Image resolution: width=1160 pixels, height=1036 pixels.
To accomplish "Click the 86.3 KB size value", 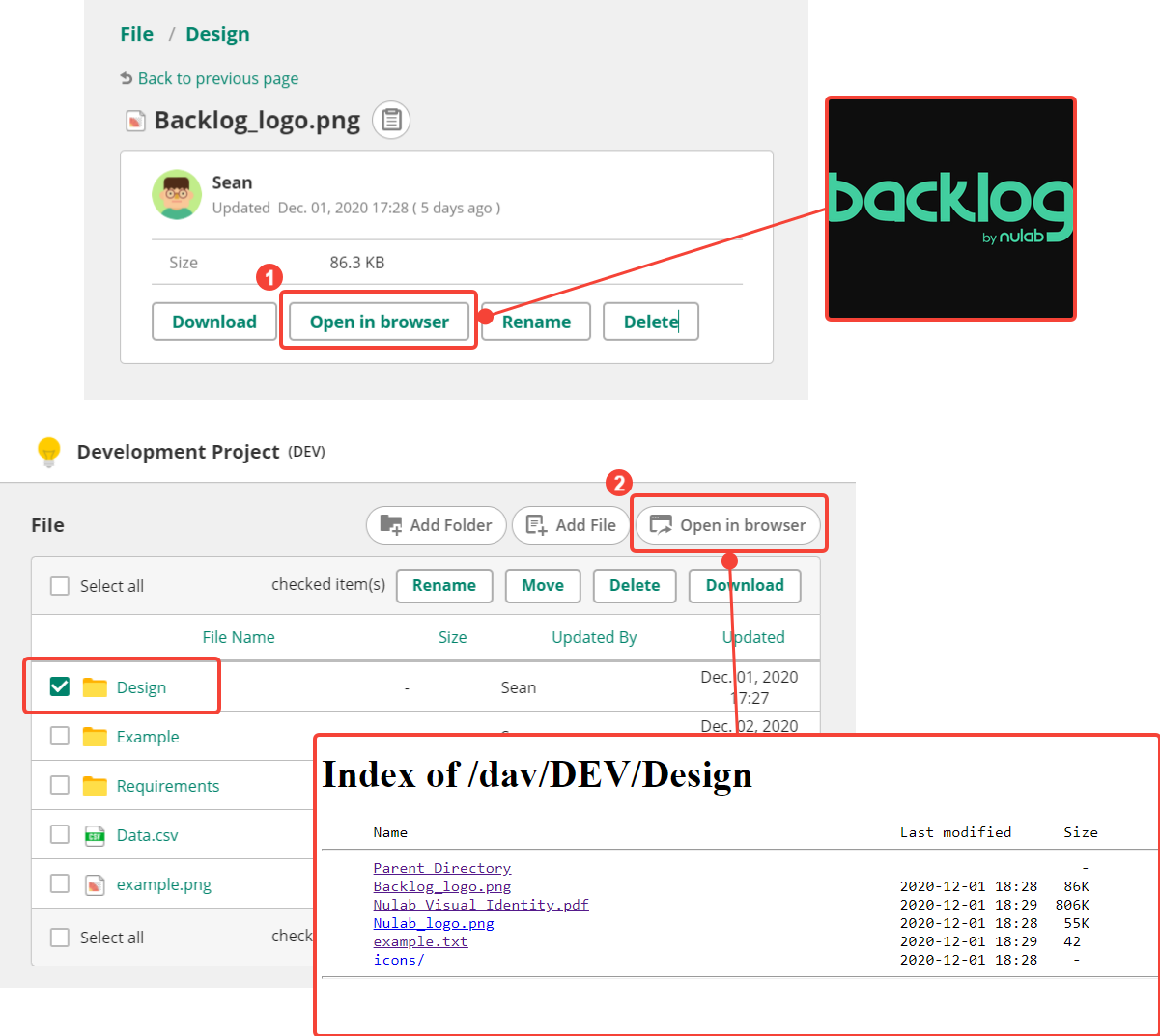I will point(357,263).
